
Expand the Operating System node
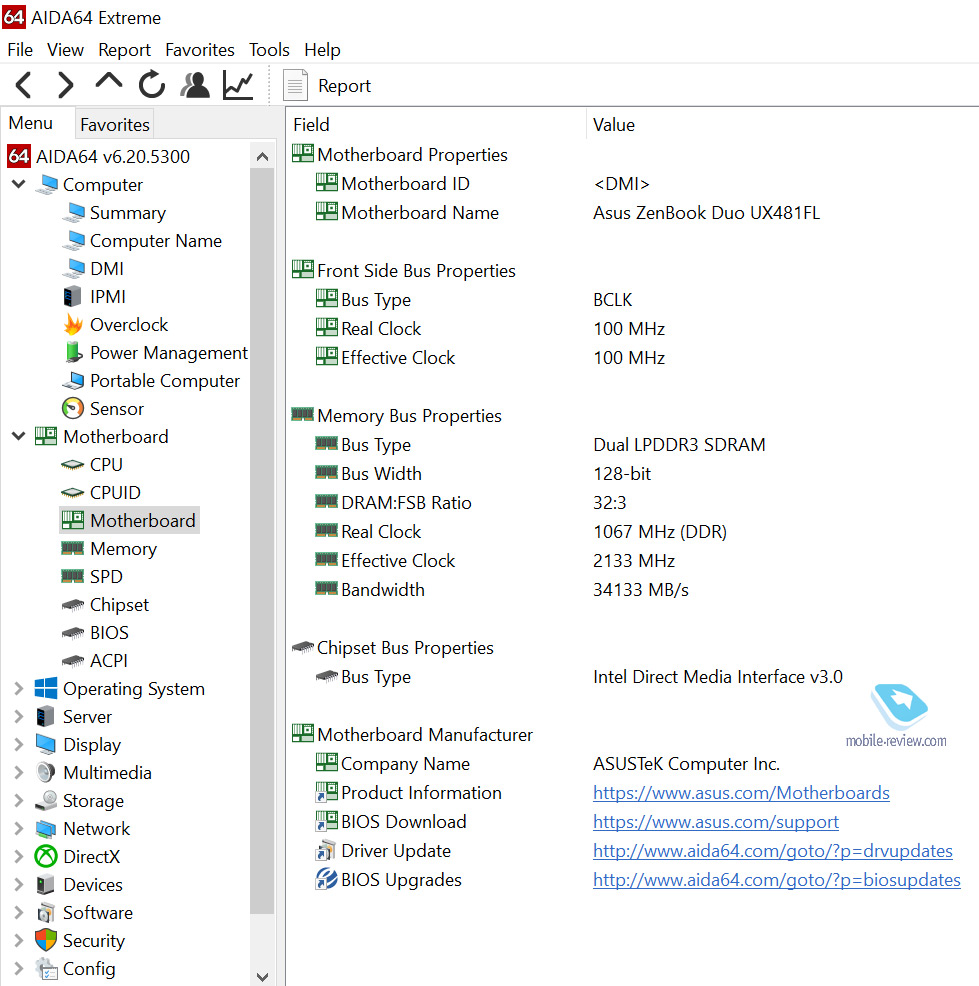(19, 689)
